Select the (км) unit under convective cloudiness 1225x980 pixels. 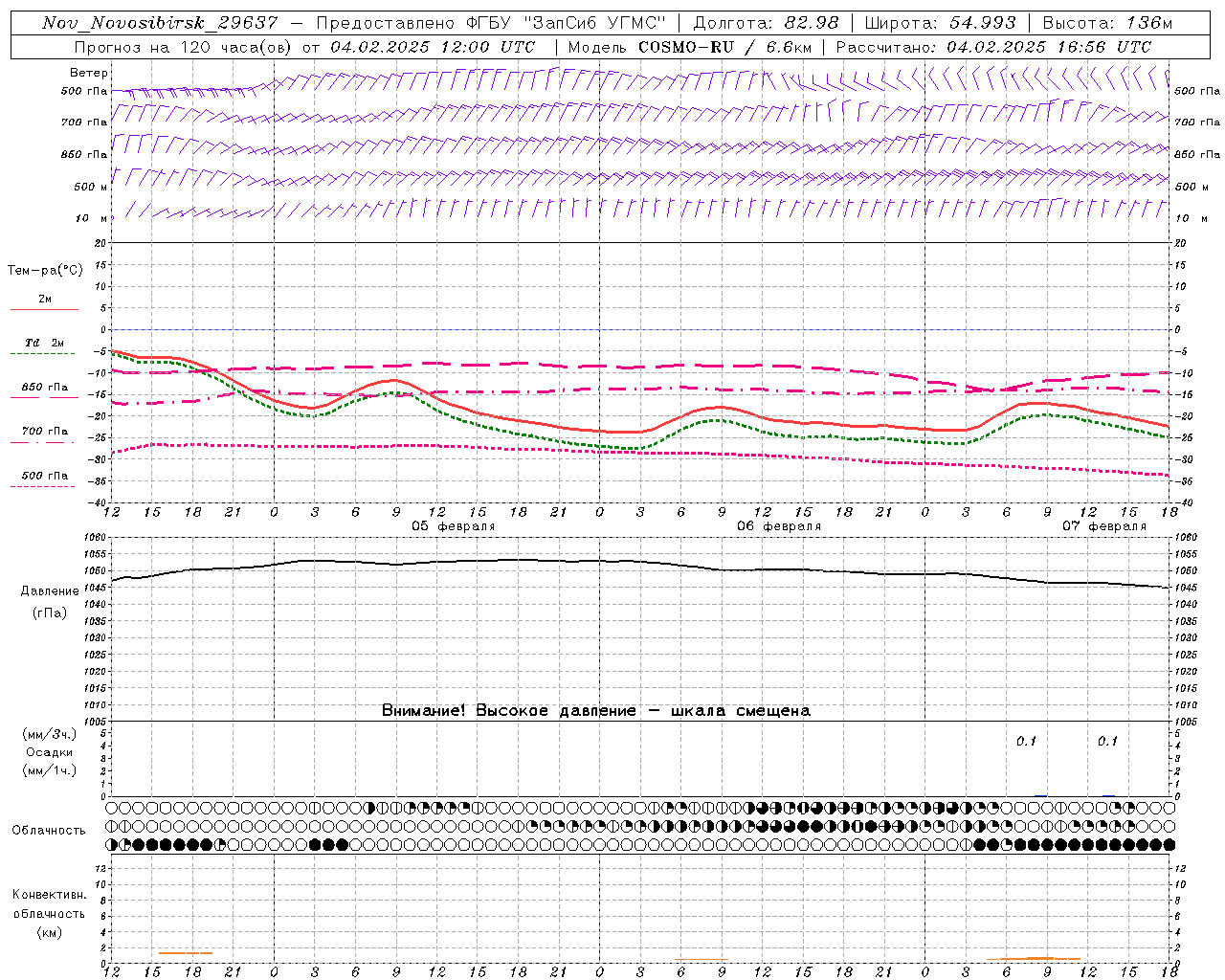(x=49, y=932)
